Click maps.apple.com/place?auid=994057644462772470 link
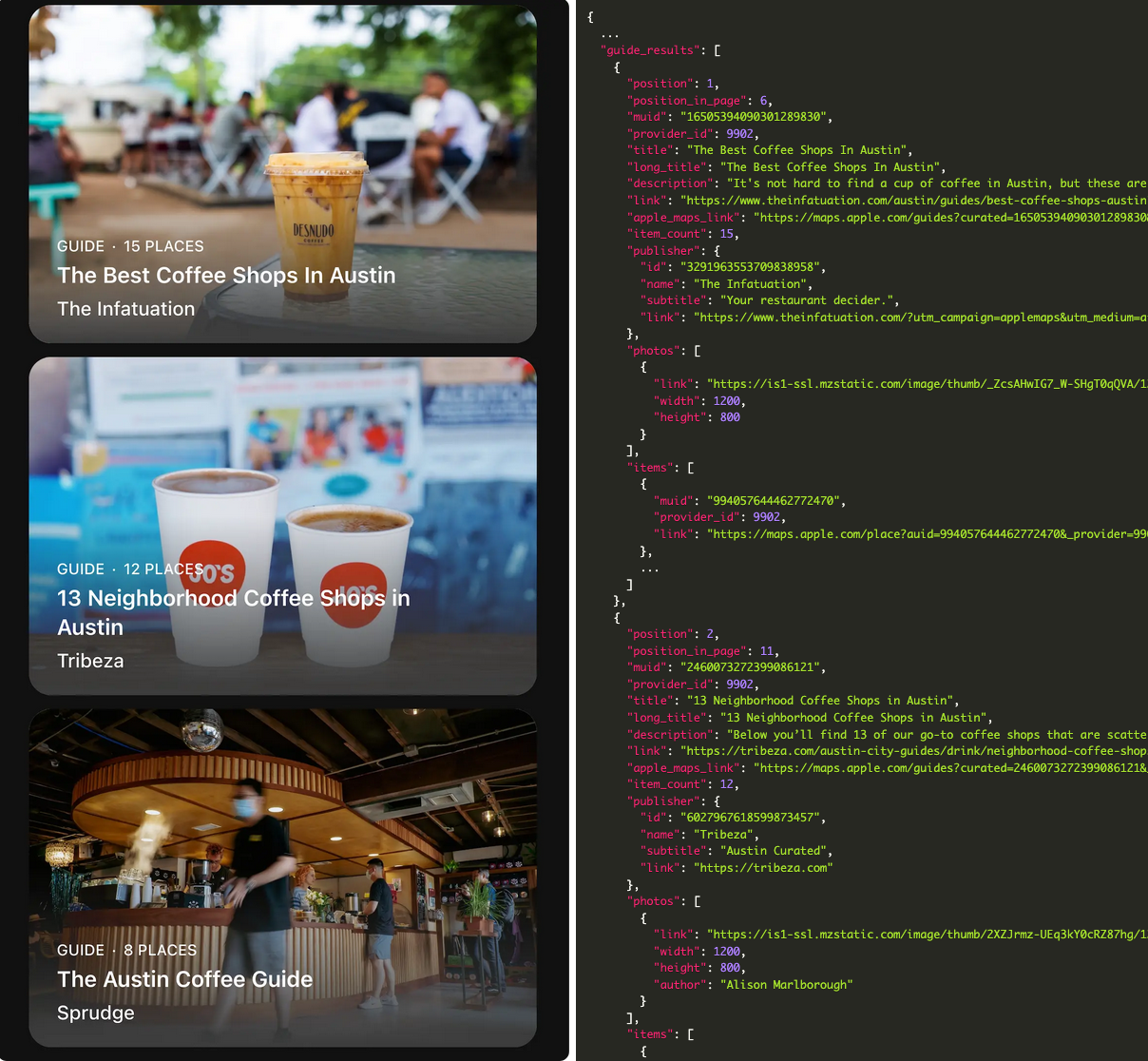The image size is (1148, 1061). (928, 534)
